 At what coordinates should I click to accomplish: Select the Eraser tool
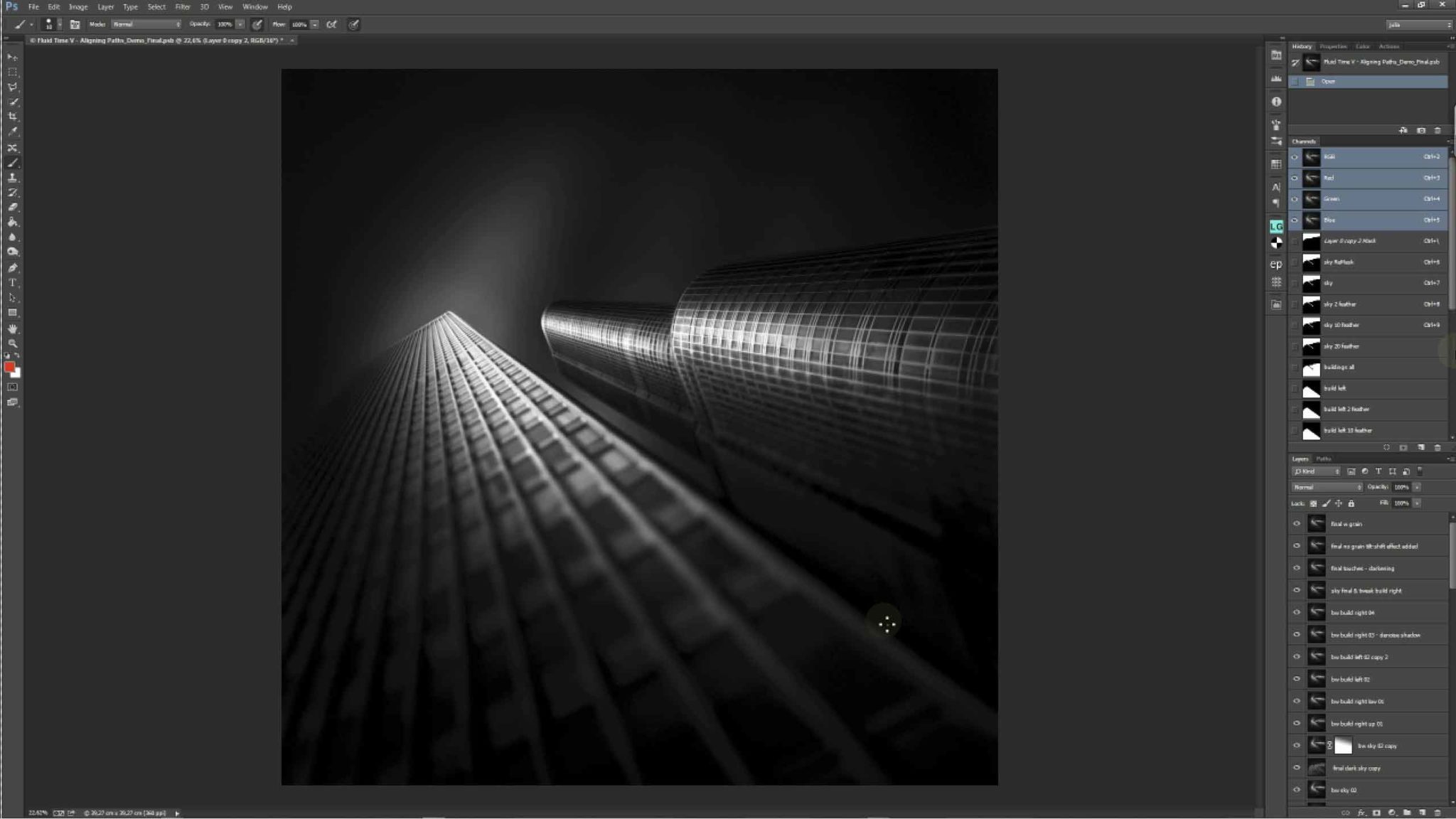12,208
